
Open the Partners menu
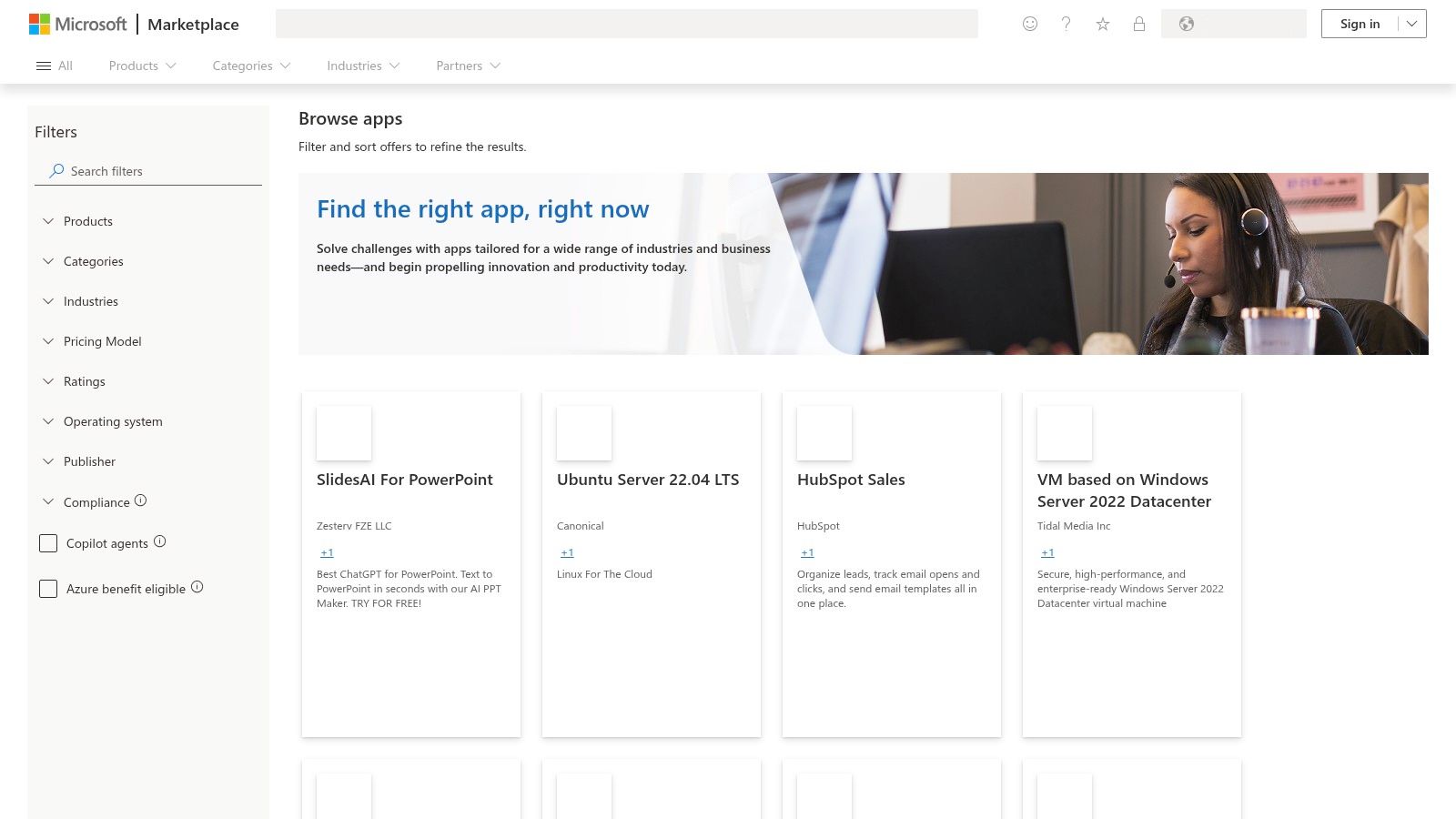(x=460, y=66)
